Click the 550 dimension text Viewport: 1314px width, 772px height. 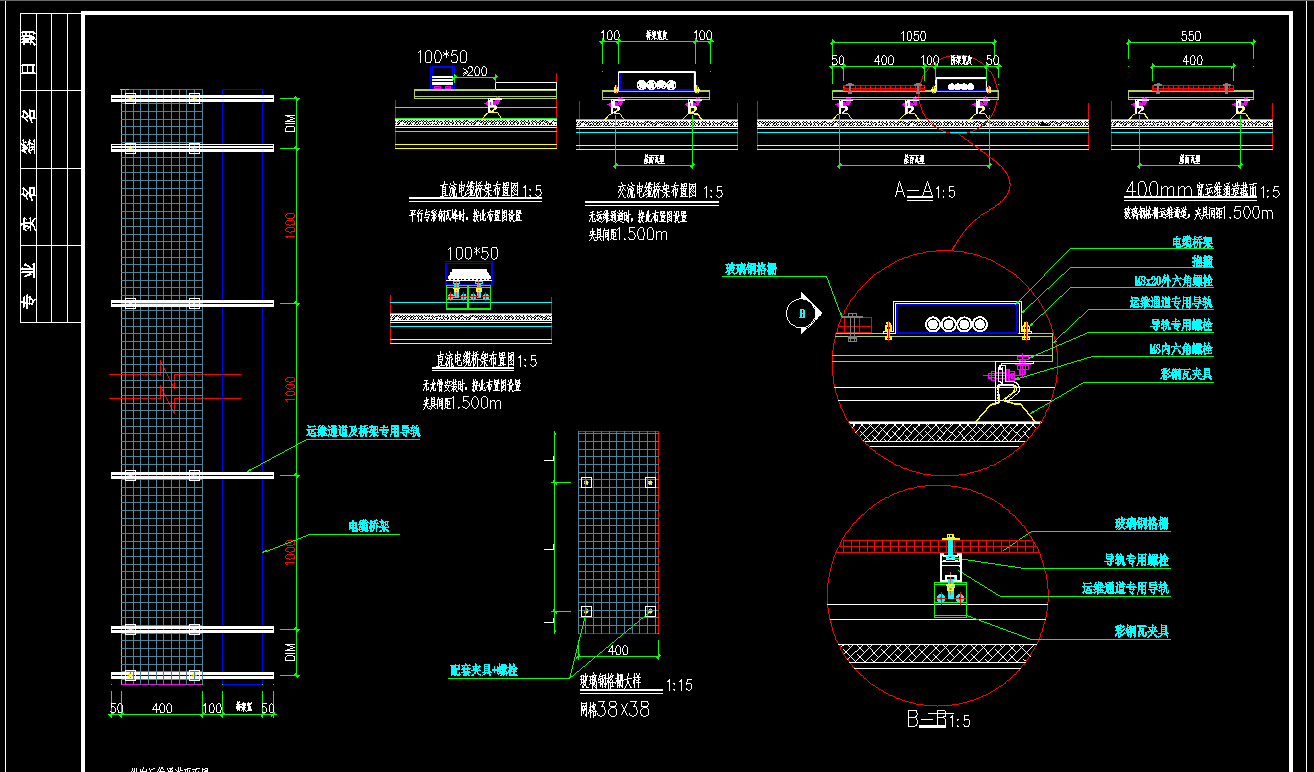pyautogui.click(x=1190, y=35)
